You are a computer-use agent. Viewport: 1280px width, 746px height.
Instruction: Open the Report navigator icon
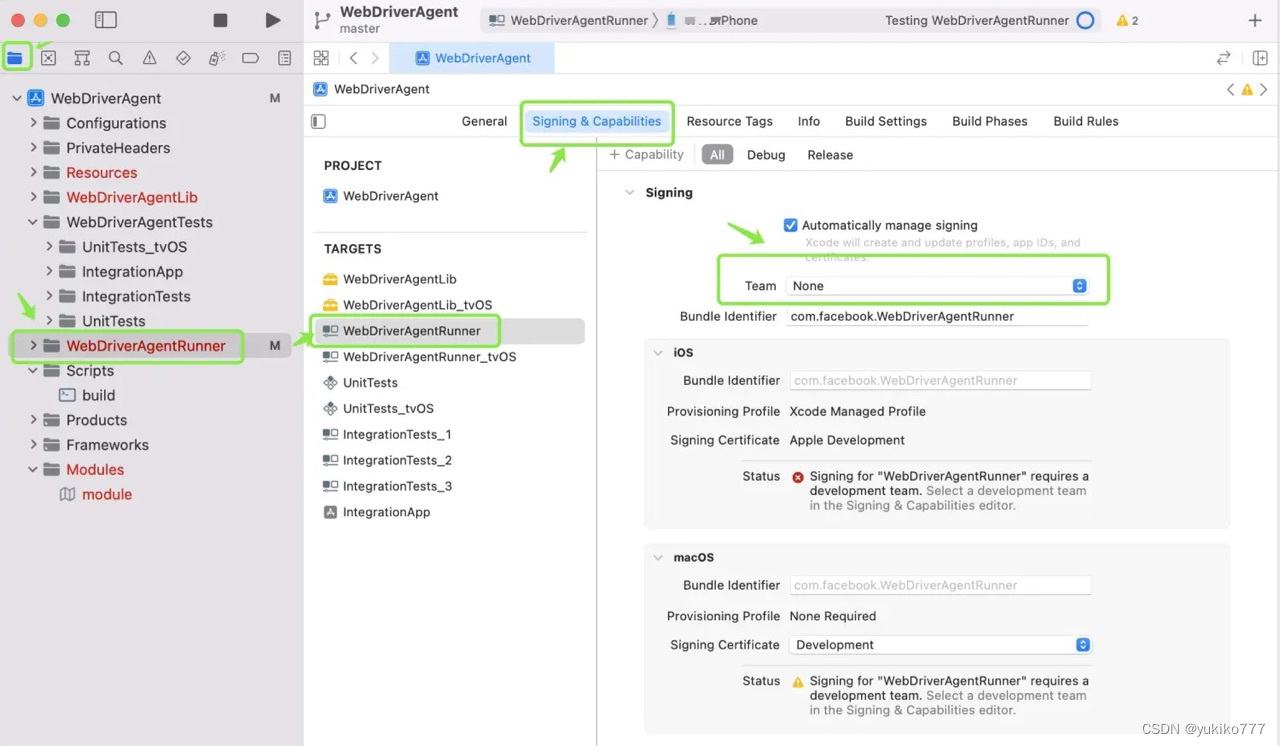point(285,58)
